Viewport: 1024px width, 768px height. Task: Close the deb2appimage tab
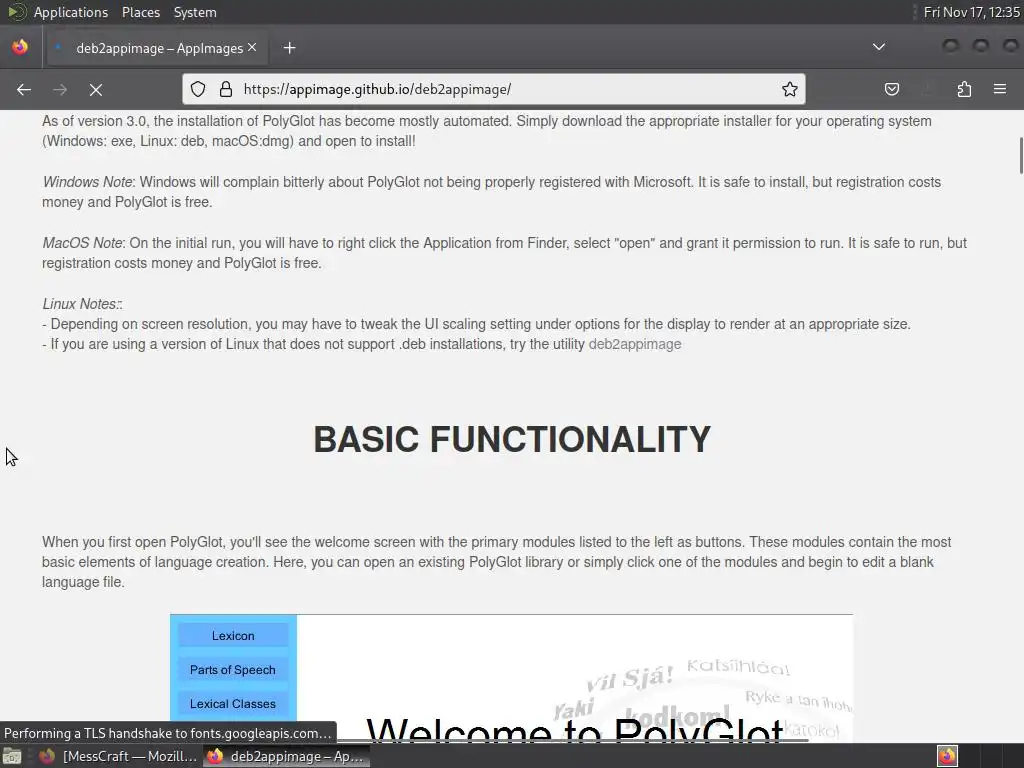click(252, 47)
